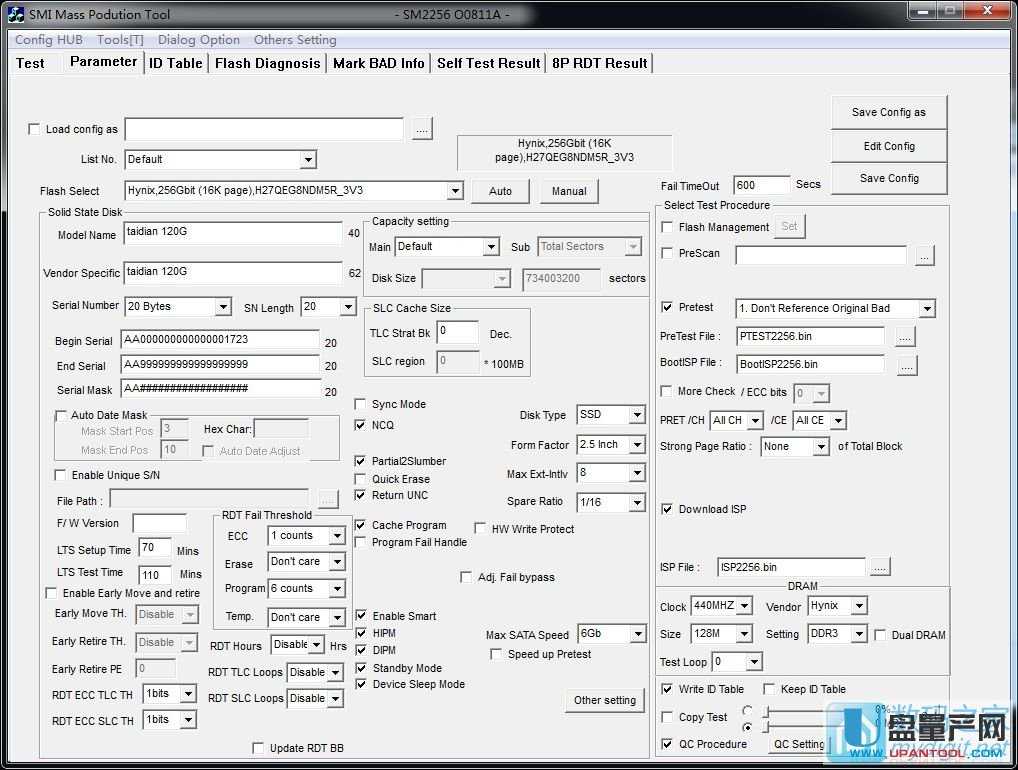The image size is (1018, 770).
Task: Toggle the Enable Unique S/N checkbox
Action: [60, 475]
